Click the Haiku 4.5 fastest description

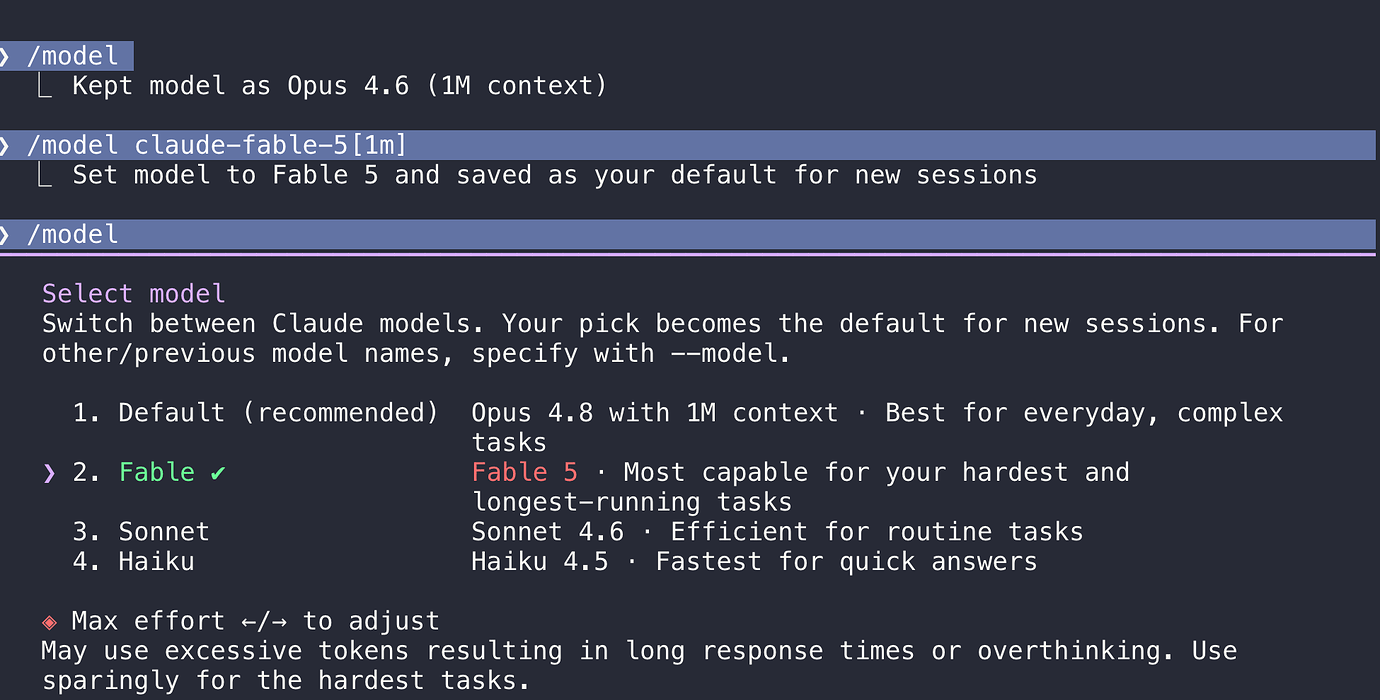coord(754,562)
